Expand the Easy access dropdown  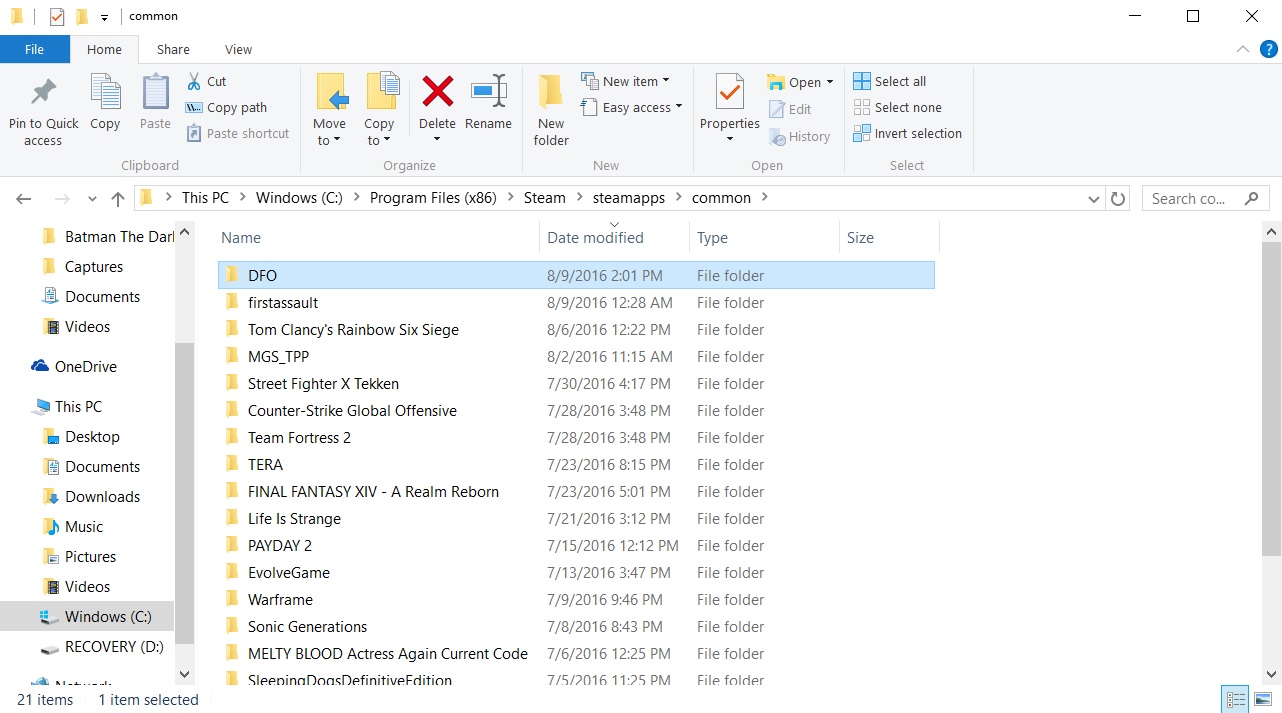click(x=631, y=107)
